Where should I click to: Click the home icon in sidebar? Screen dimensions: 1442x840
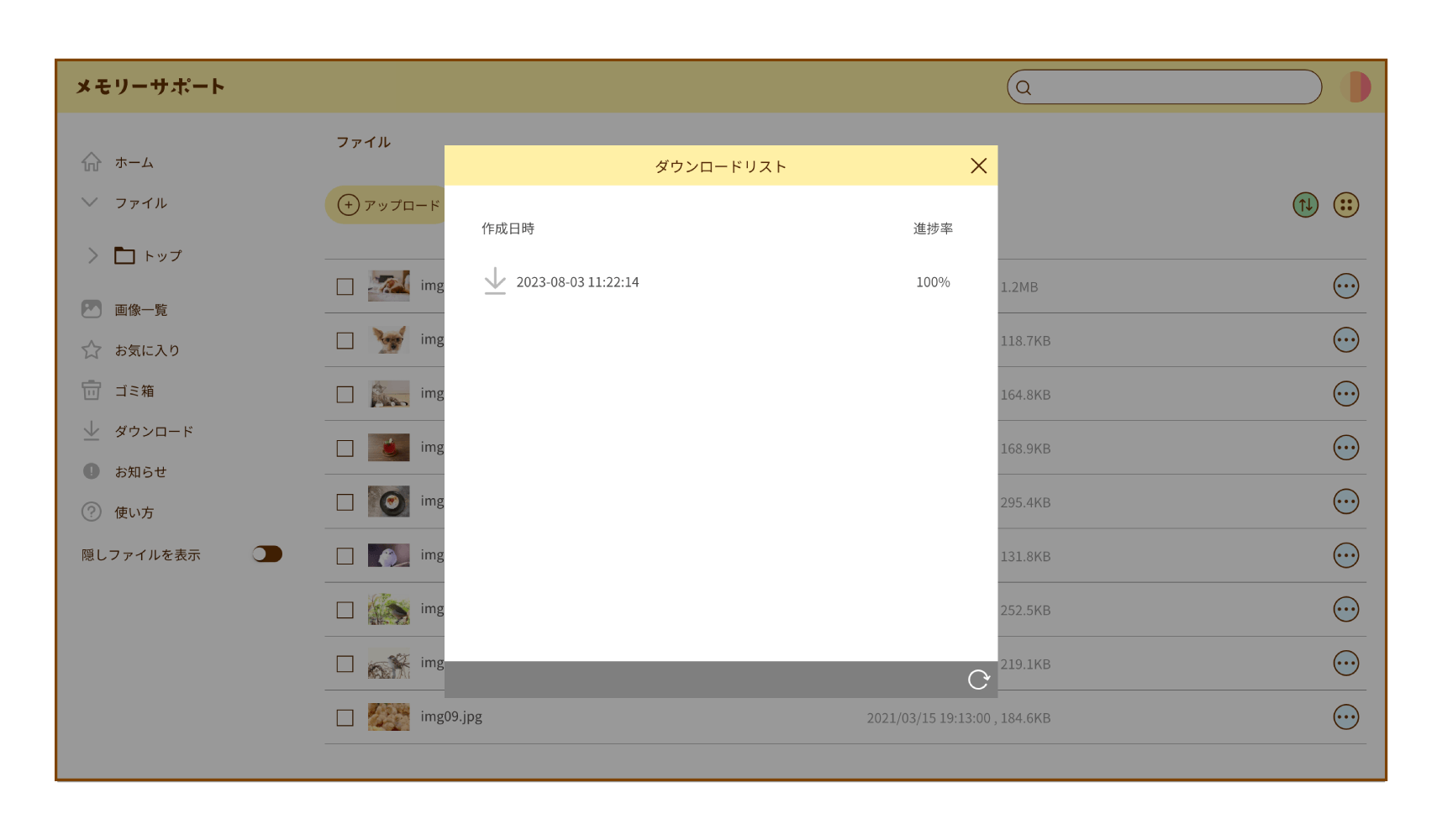coord(91,161)
